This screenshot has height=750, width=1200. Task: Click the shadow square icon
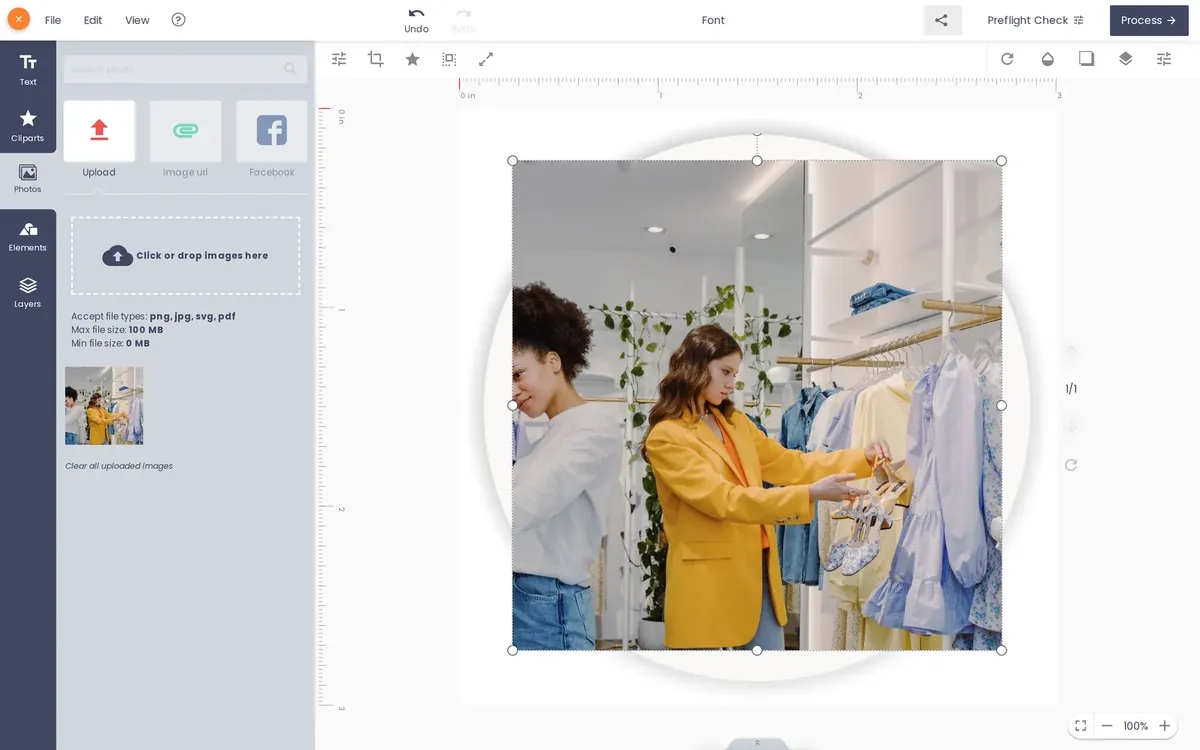pos(1086,59)
